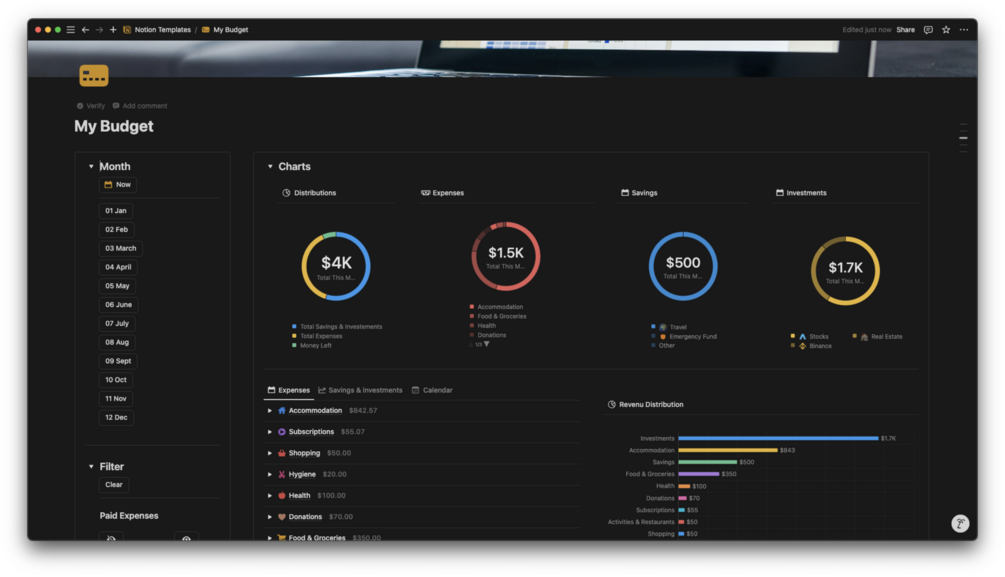Image resolution: width=1005 pixels, height=577 pixels.
Task: Open the Investments chart tab
Action: coord(801,193)
